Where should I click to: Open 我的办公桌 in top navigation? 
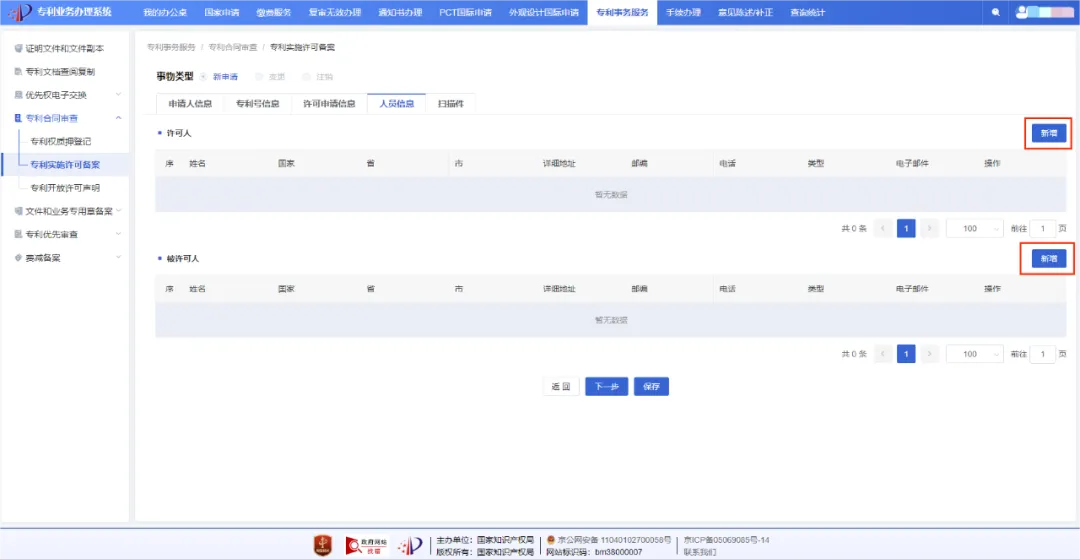165,12
